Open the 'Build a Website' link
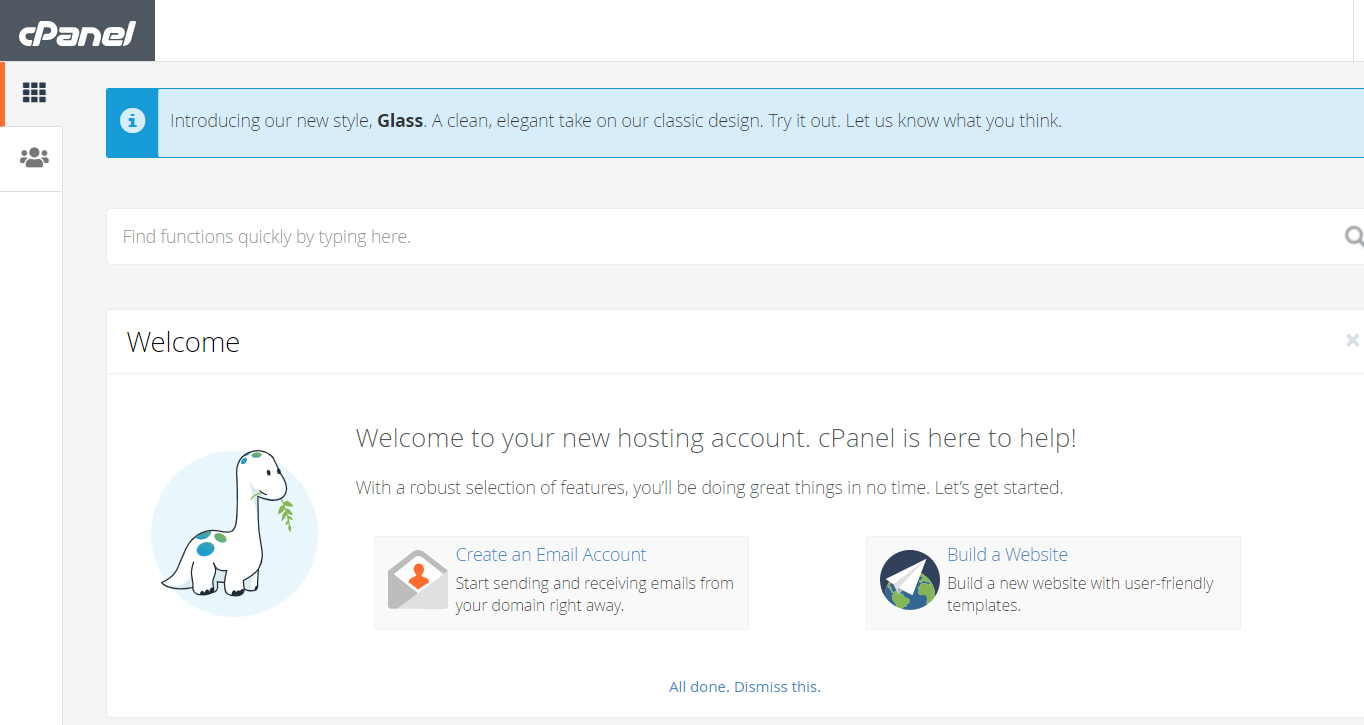 tap(1007, 555)
